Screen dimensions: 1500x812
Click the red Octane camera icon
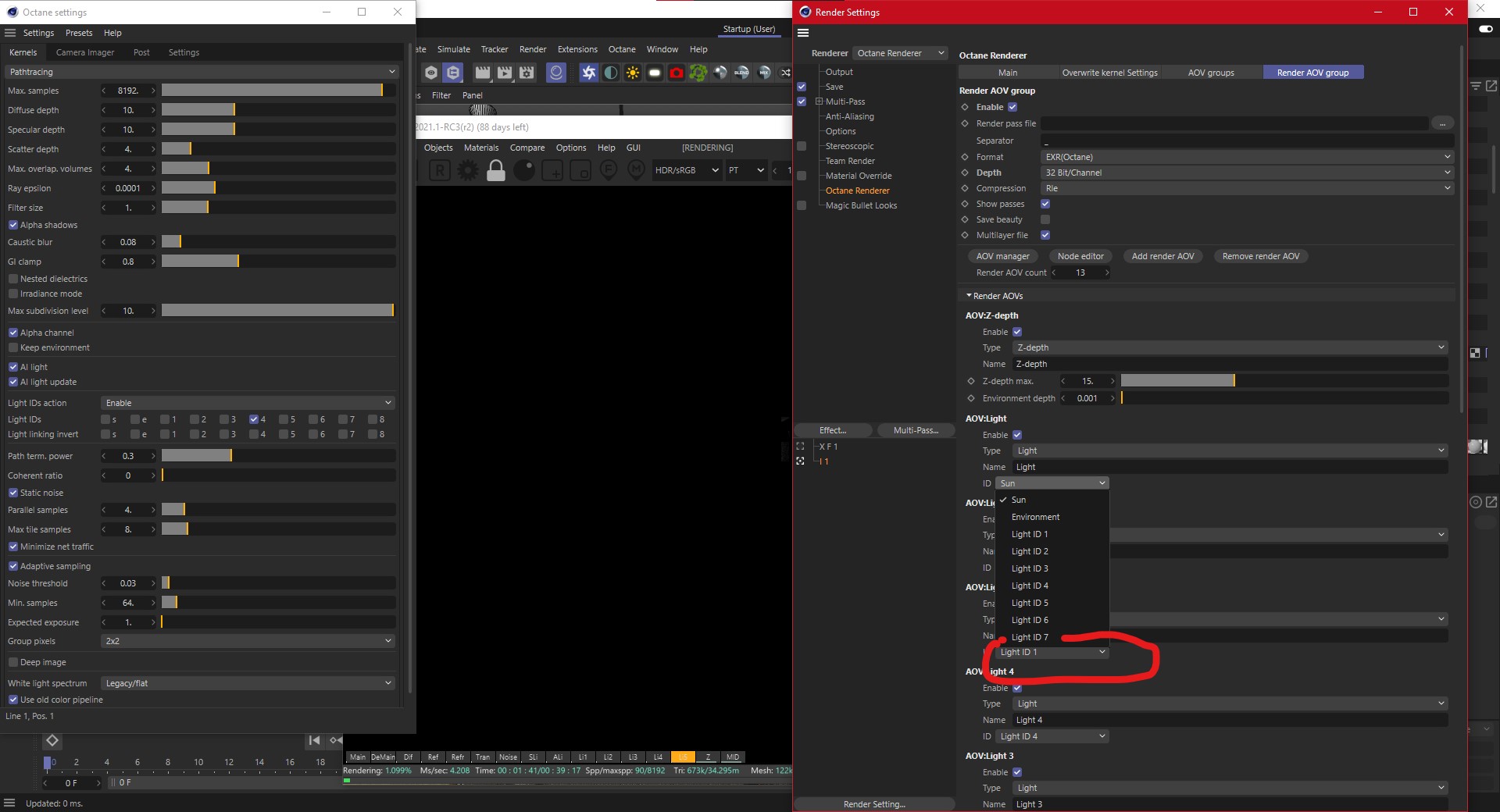click(x=677, y=73)
